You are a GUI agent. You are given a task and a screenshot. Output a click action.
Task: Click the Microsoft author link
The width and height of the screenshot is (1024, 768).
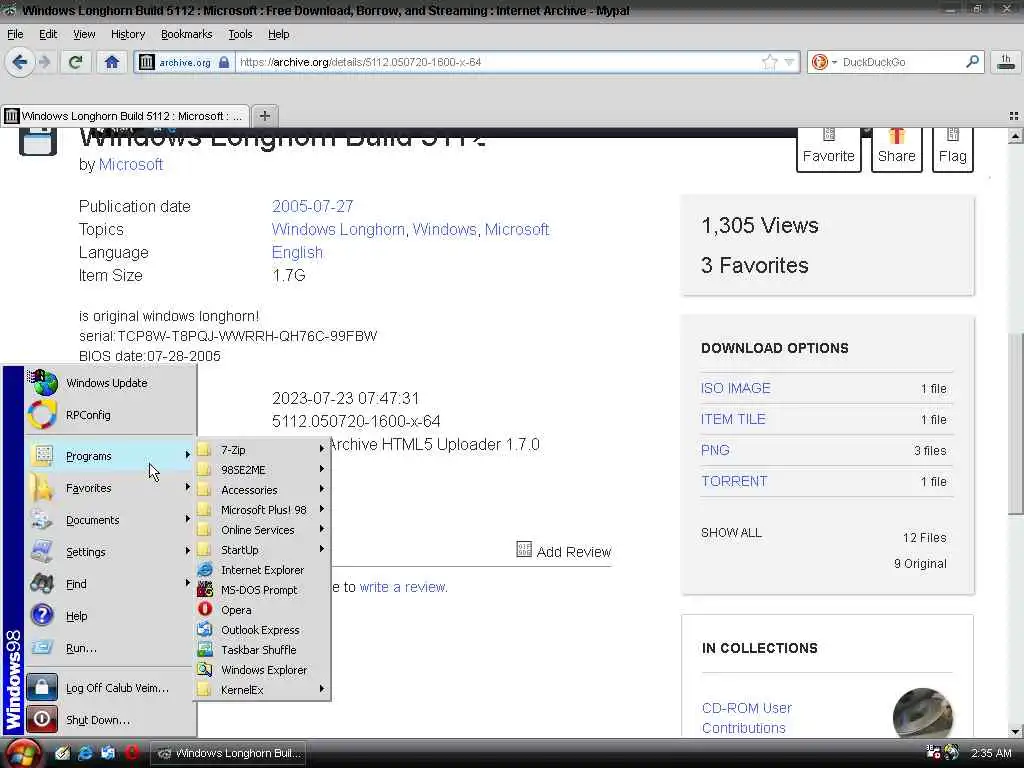[x=131, y=165]
